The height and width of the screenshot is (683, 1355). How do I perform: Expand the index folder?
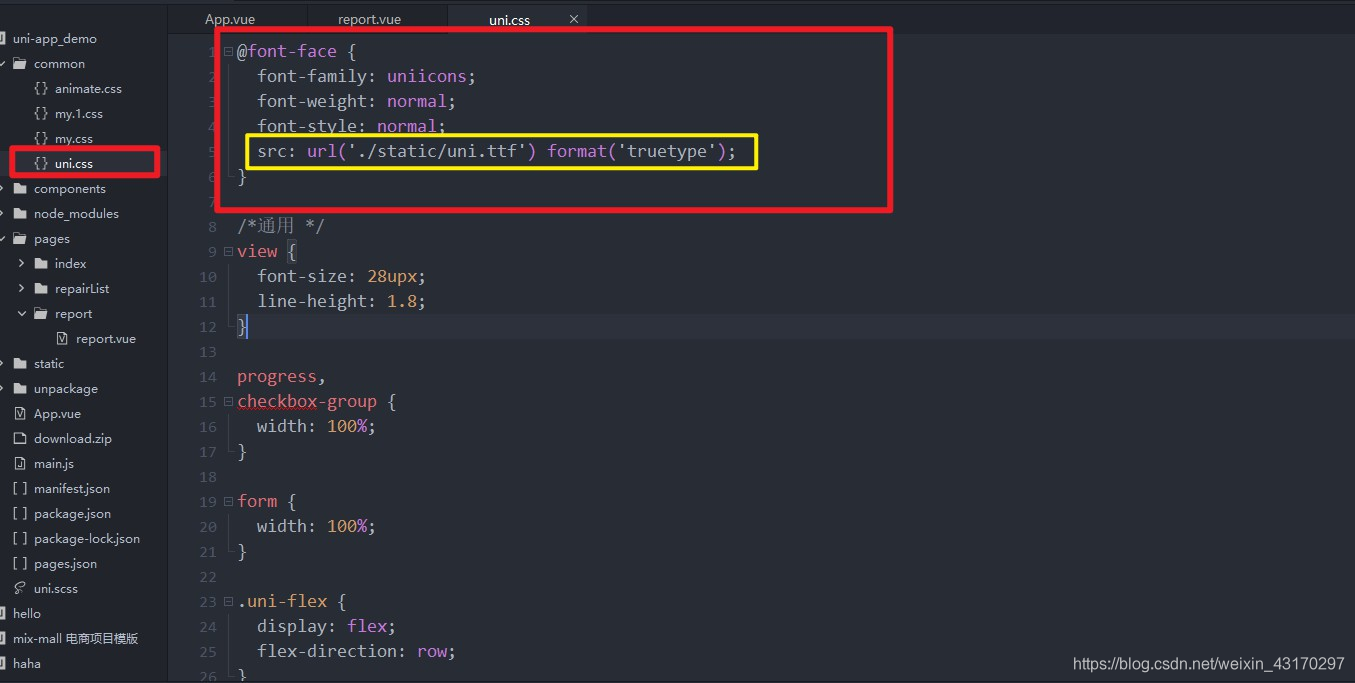pyautogui.click(x=21, y=263)
